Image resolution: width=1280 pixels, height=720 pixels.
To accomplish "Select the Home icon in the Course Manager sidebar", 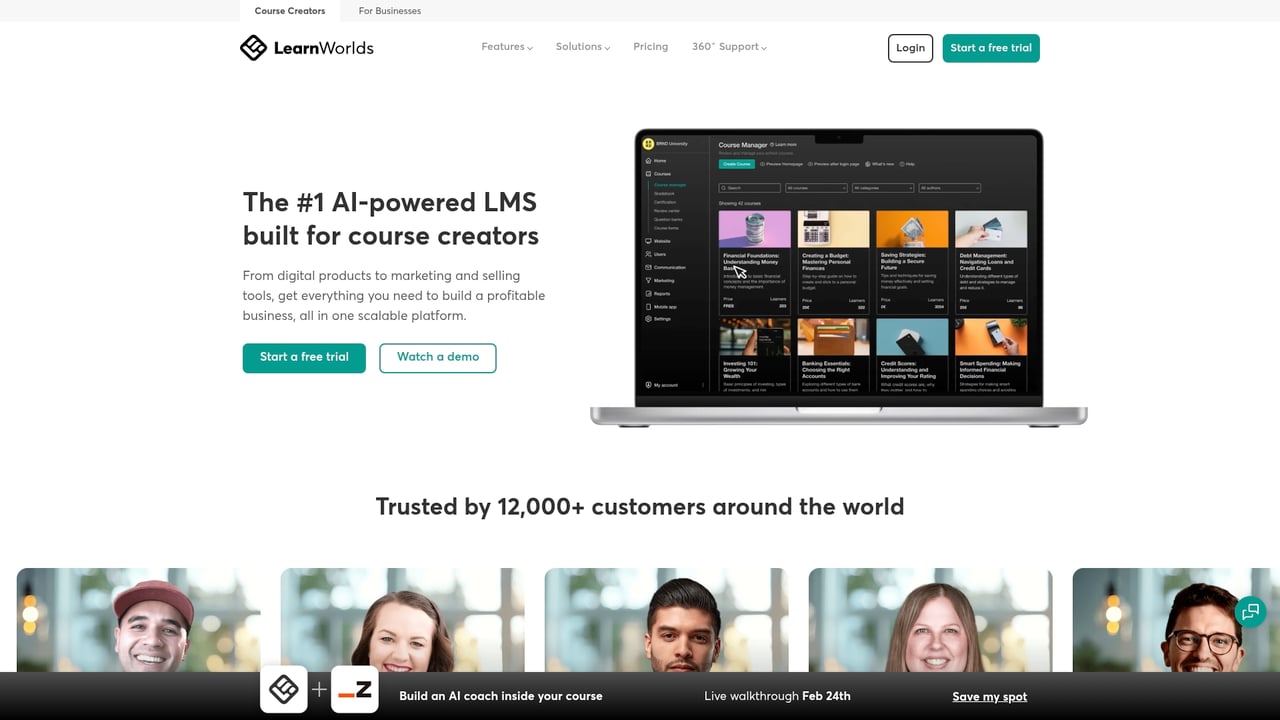I will pyautogui.click(x=648, y=160).
